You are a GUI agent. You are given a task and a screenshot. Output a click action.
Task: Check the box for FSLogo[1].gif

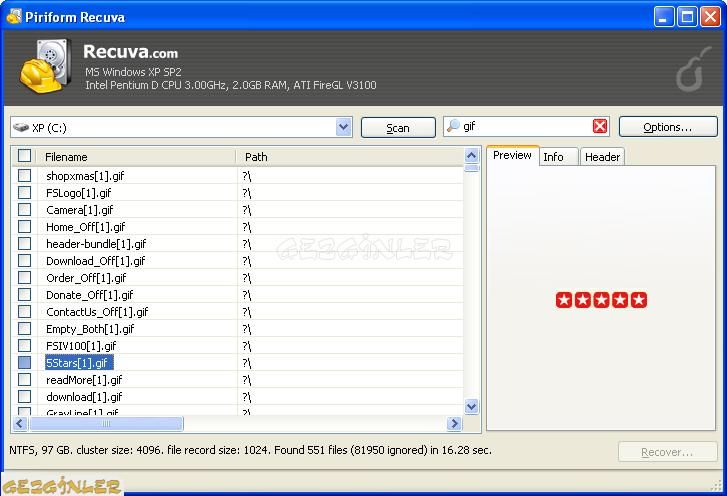pos(24,192)
